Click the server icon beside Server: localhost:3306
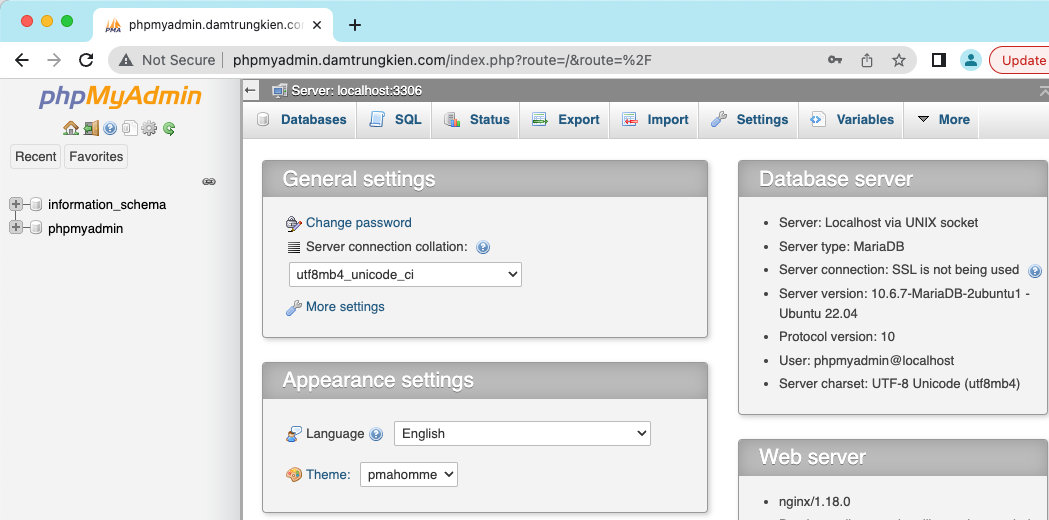The width and height of the screenshot is (1049, 520). 280,90
